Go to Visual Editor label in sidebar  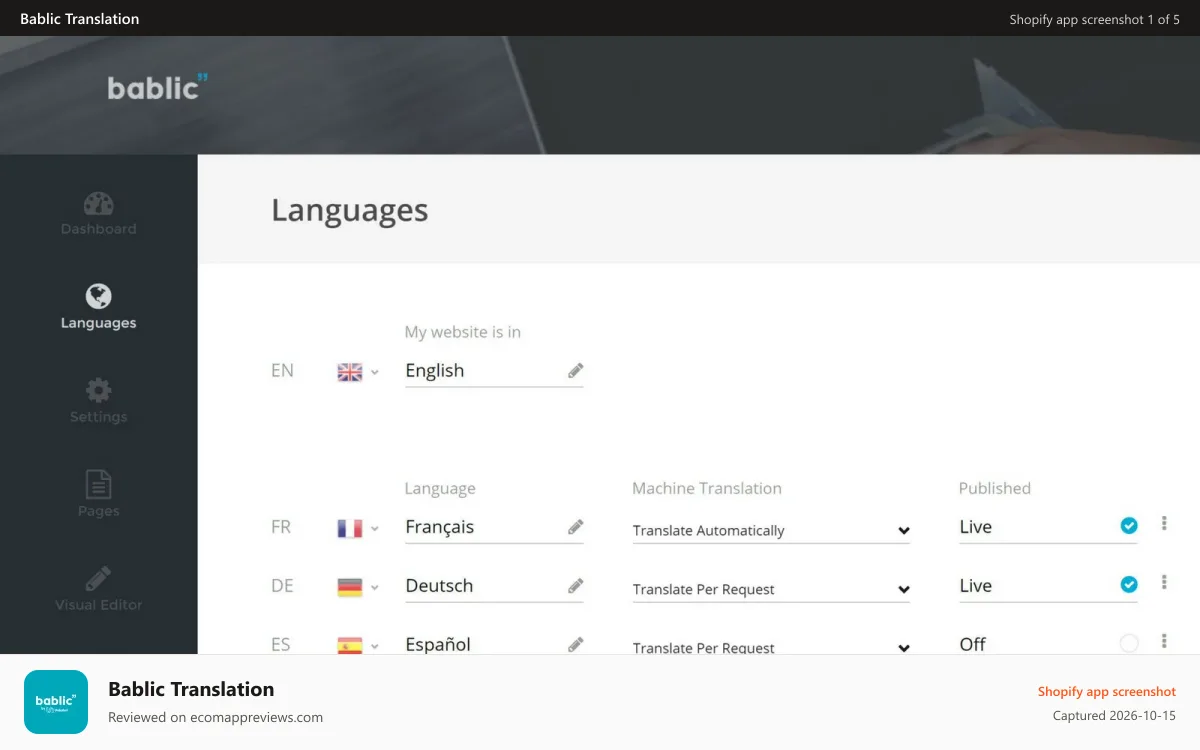pyautogui.click(x=98, y=605)
